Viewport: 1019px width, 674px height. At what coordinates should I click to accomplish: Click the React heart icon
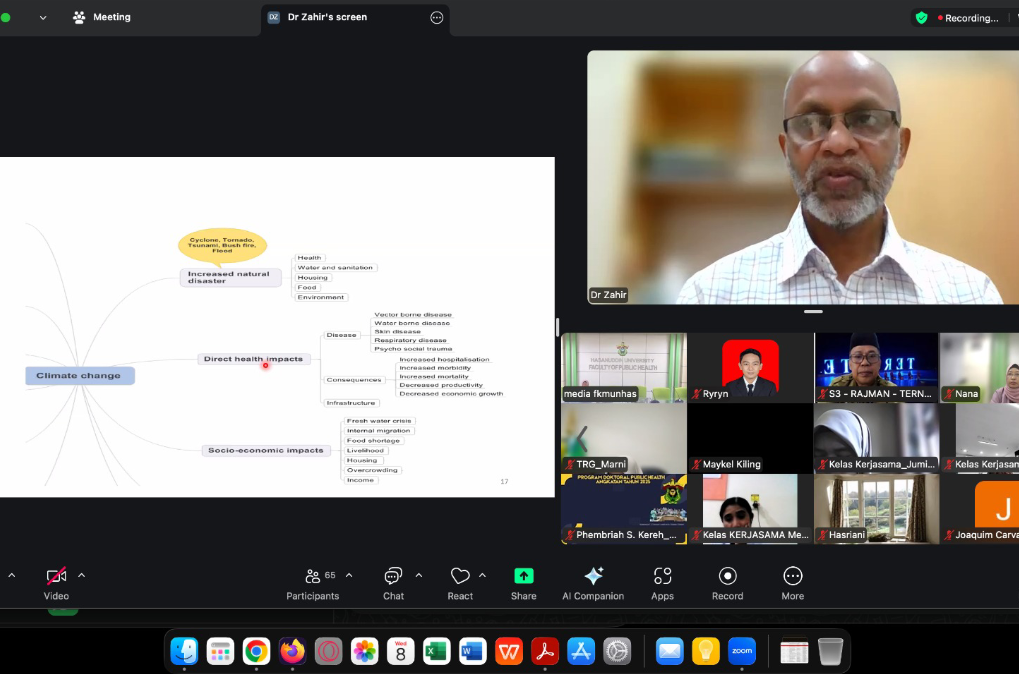click(460, 577)
